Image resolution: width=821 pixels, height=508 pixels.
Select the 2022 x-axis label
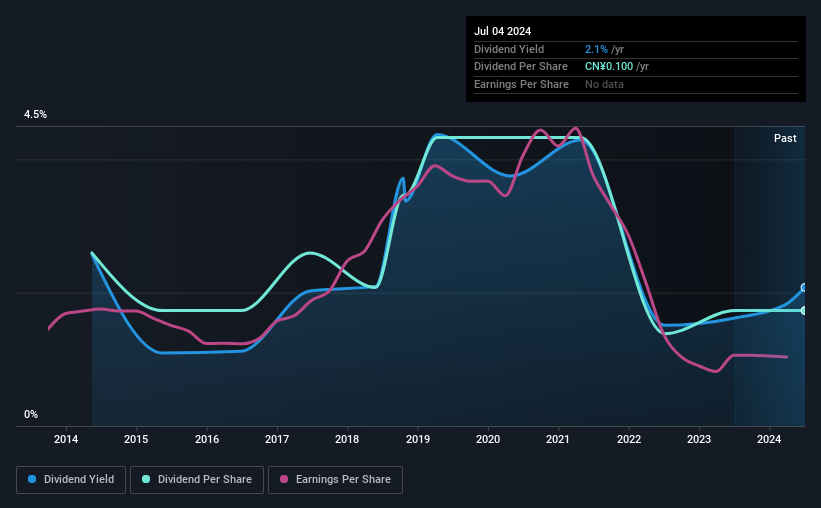[629, 439]
